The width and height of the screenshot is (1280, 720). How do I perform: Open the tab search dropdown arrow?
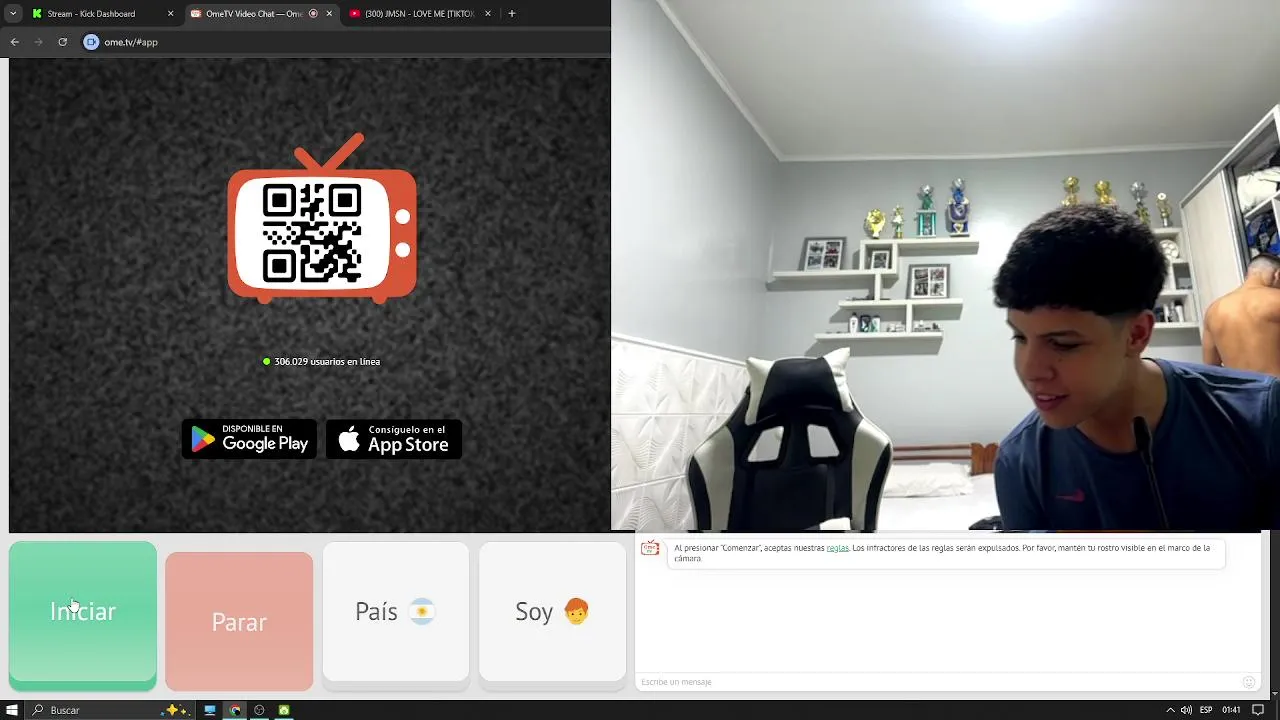(x=13, y=14)
